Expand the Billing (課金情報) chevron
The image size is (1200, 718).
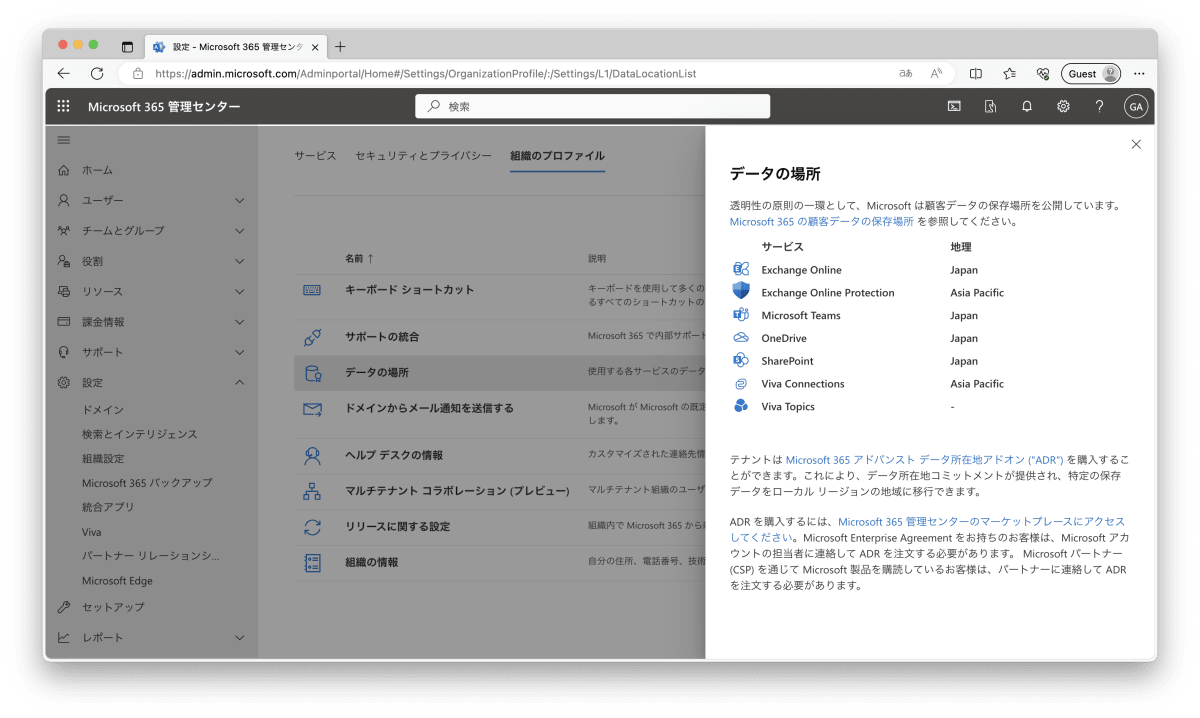[x=239, y=322]
